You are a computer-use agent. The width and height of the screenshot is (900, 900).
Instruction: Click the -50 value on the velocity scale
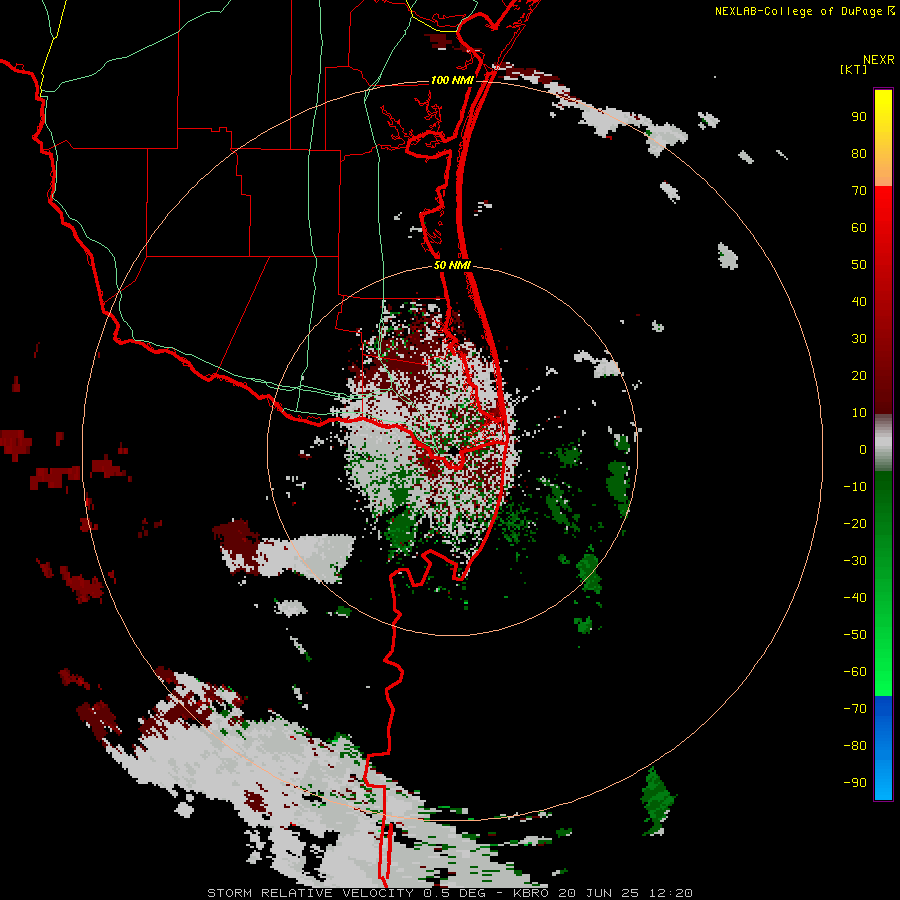(x=855, y=635)
